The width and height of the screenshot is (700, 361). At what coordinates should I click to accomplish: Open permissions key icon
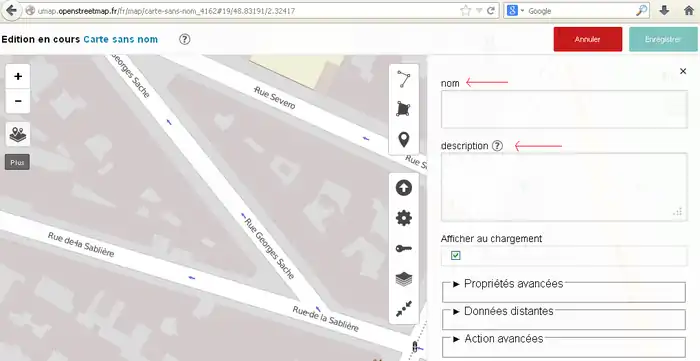(x=404, y=249)
